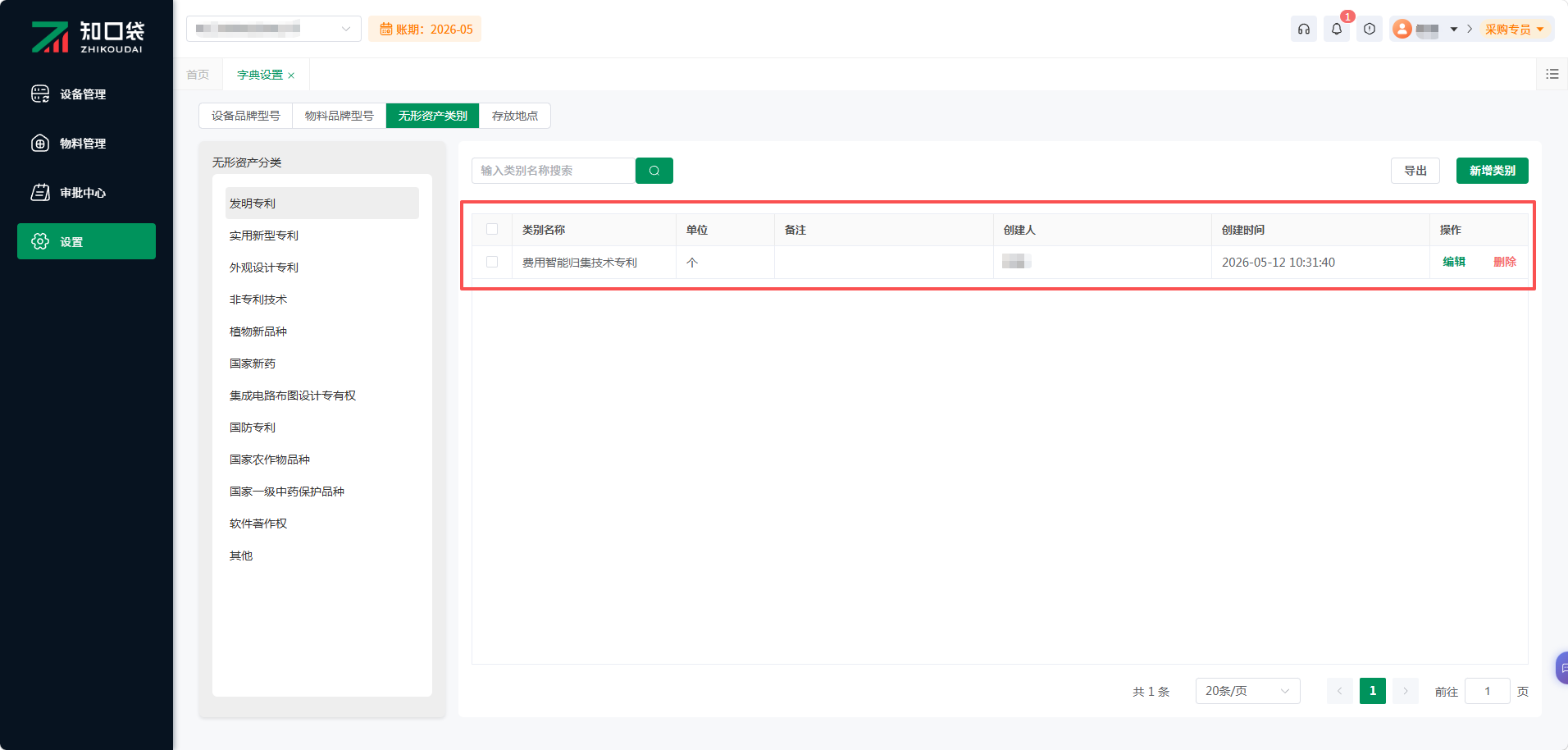This screenshot has width=1568, height=750.
Task: Click the 账期 2026-05 calendar badge
Action: 425,29
